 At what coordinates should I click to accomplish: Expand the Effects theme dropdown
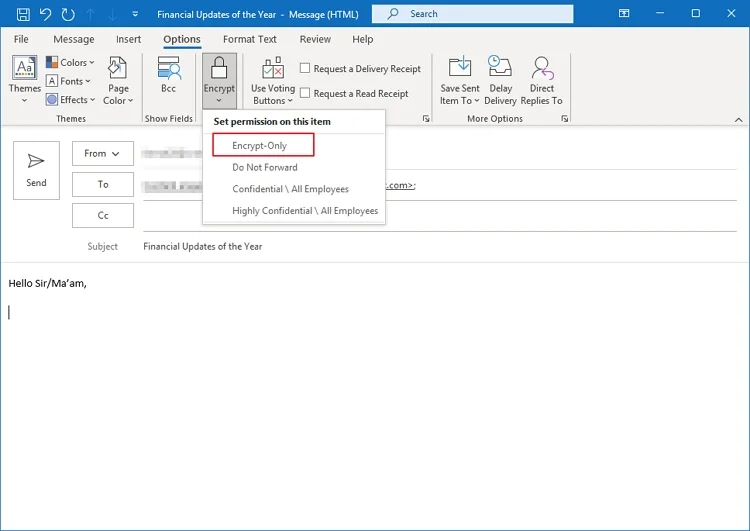coord(71,100)
